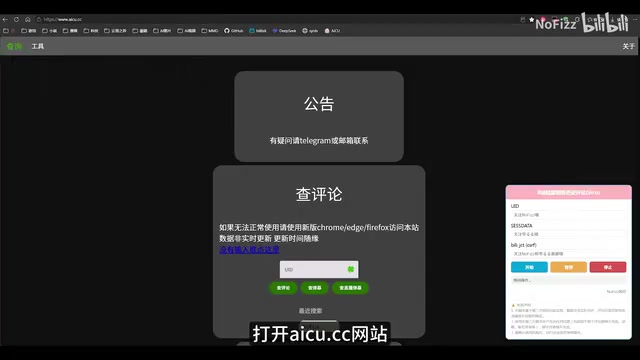Go back using the browser back arrow

tap(5, 19)
